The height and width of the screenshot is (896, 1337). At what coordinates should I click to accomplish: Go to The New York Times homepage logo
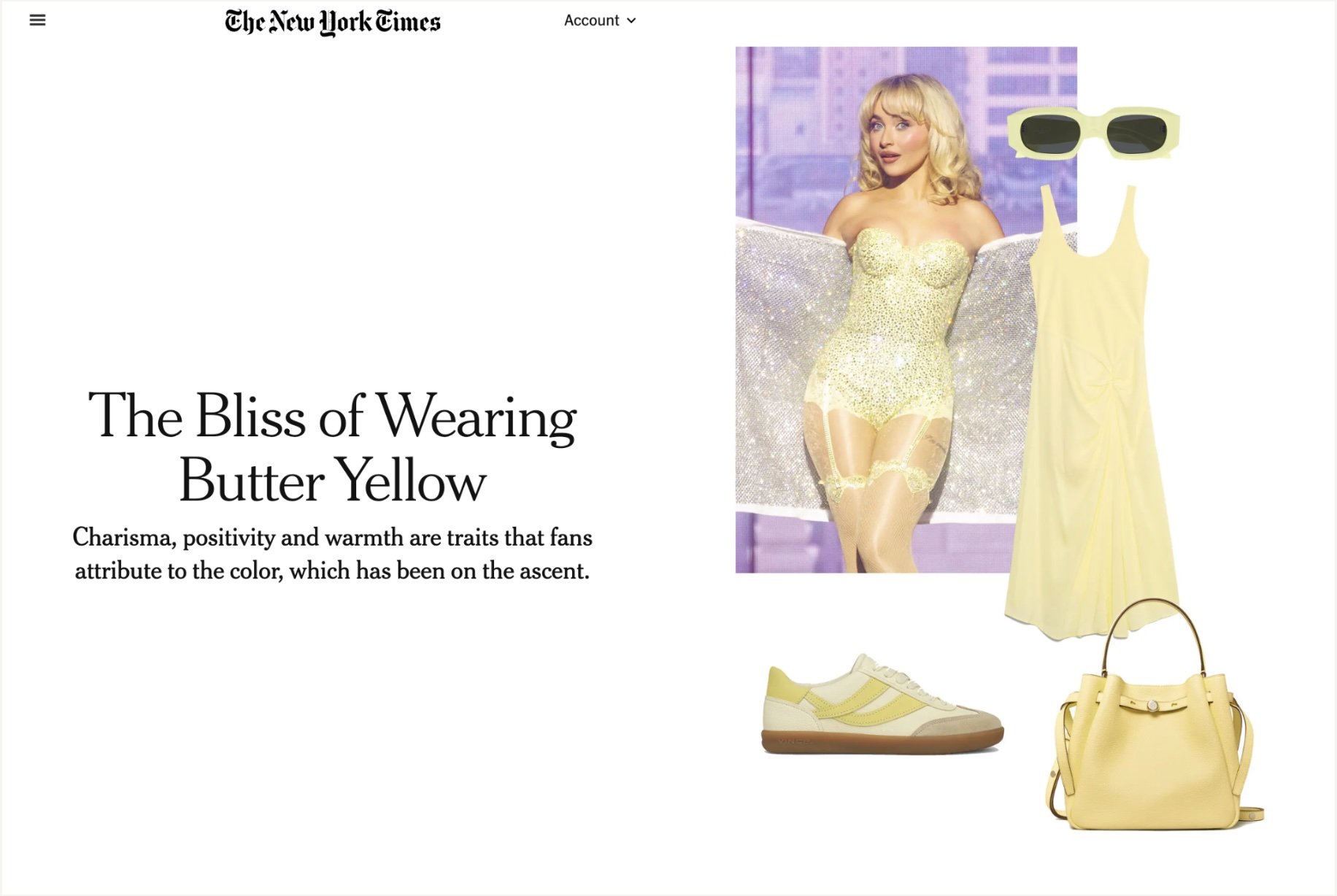point(333,22)
